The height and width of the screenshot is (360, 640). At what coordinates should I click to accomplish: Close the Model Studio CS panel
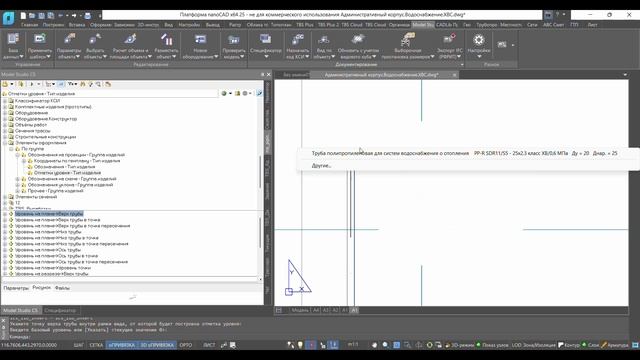269,75
